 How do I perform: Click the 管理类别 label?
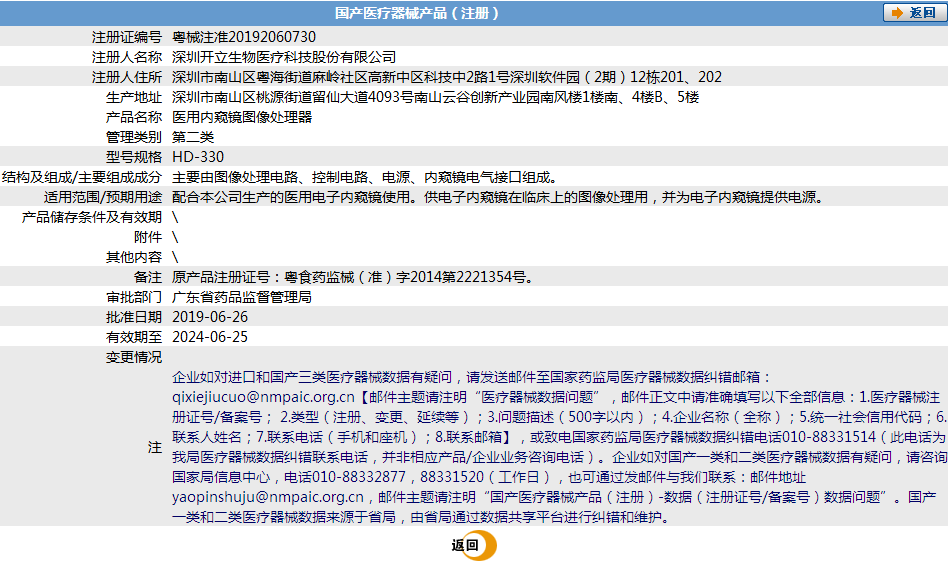134,137
